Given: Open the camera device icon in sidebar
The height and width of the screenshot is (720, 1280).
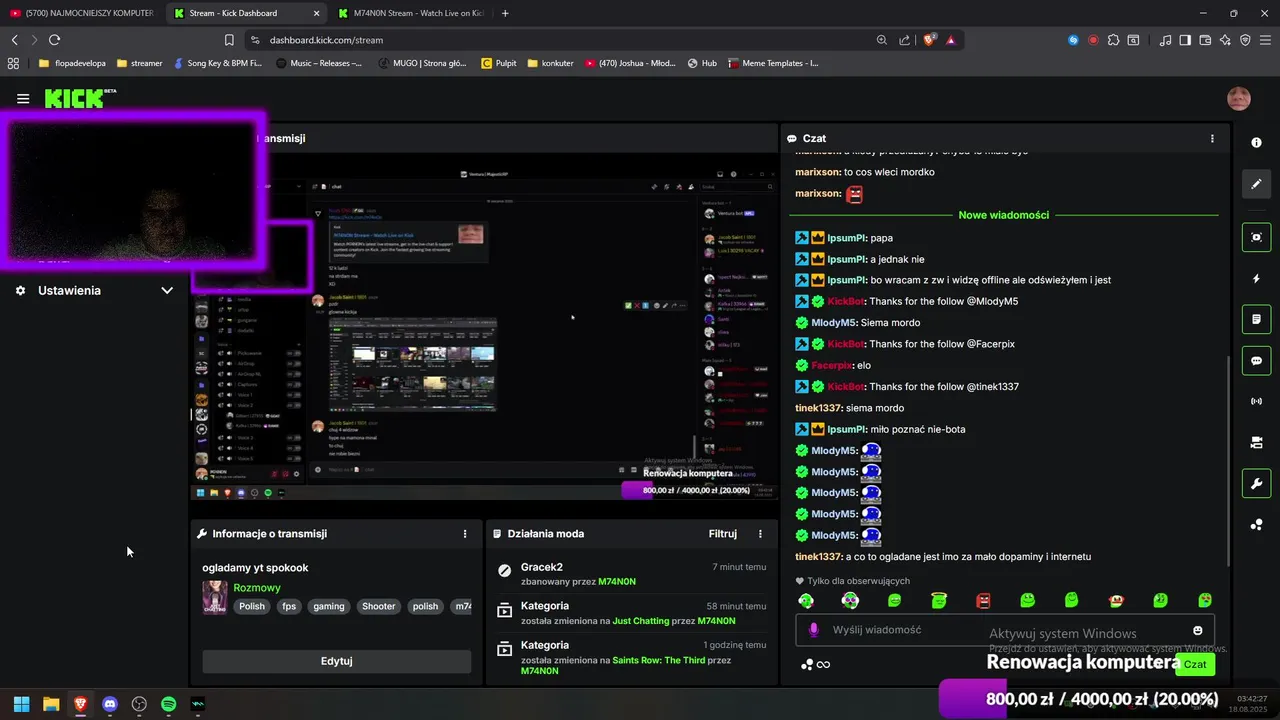Looking at the screenshot, I should (1256, 442).
